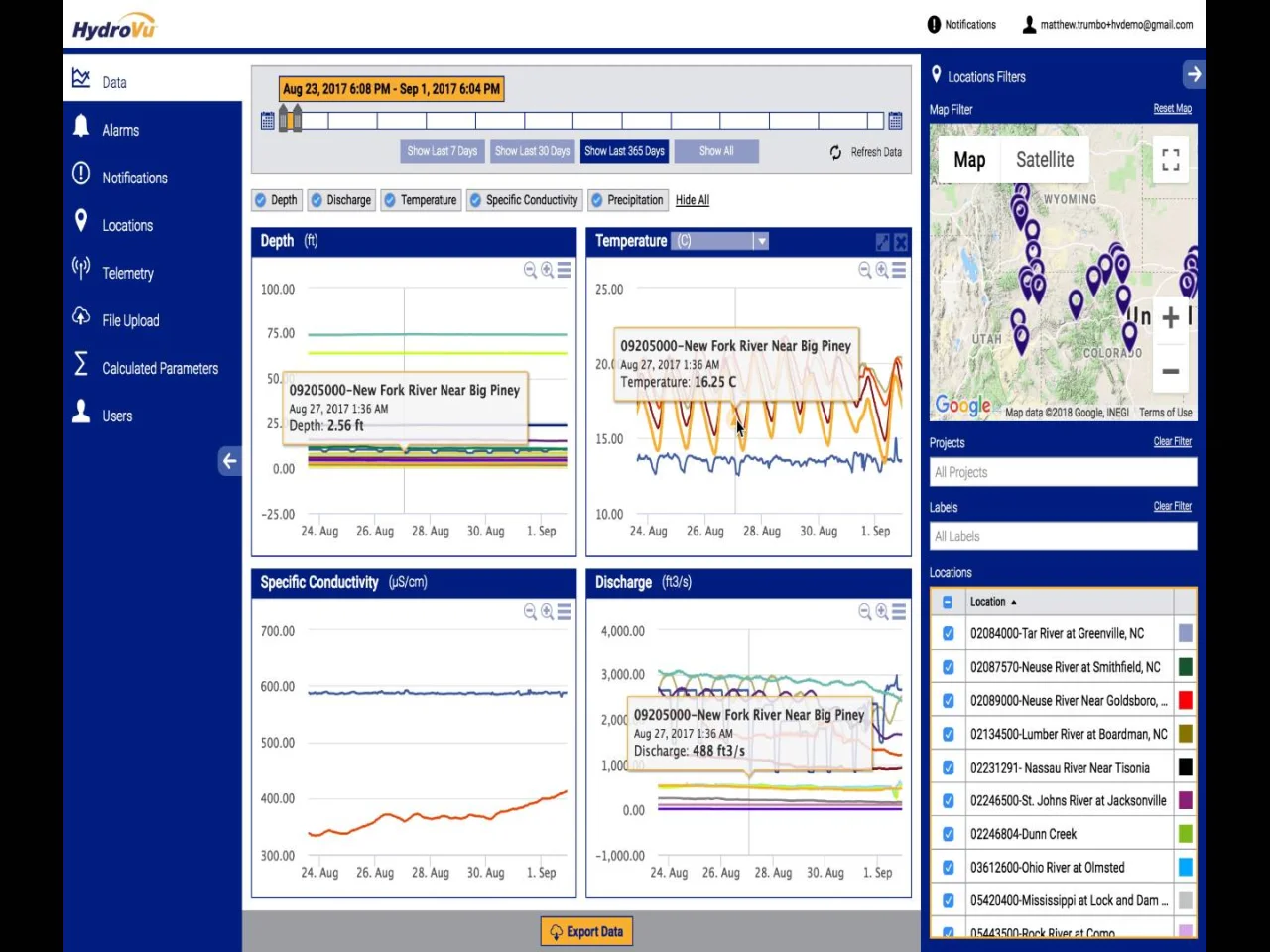Screen dimensions: 1270x952
Task: Open the Temperature unit dropdown
Action: (x=761, y=241)
